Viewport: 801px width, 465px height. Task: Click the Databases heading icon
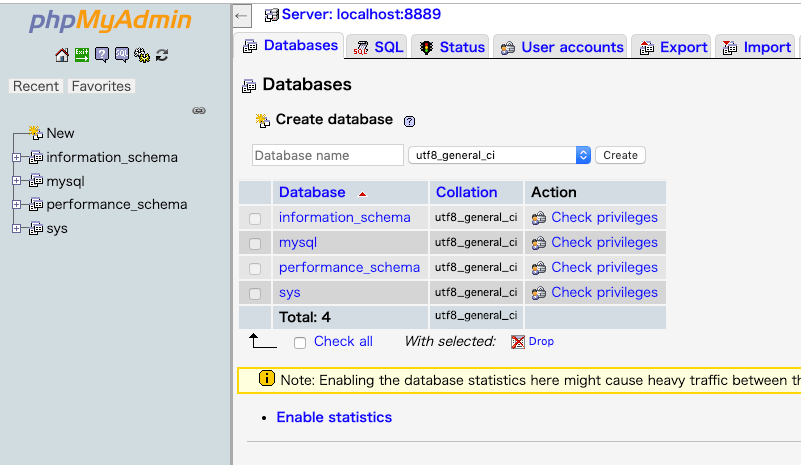tap(249, 86)
